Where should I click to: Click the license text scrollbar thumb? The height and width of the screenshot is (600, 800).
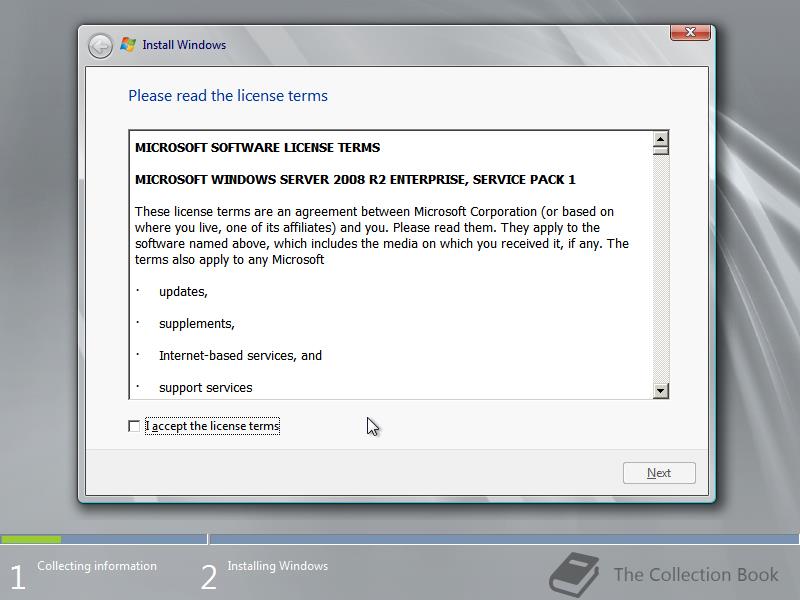click(x=661, y=151)
